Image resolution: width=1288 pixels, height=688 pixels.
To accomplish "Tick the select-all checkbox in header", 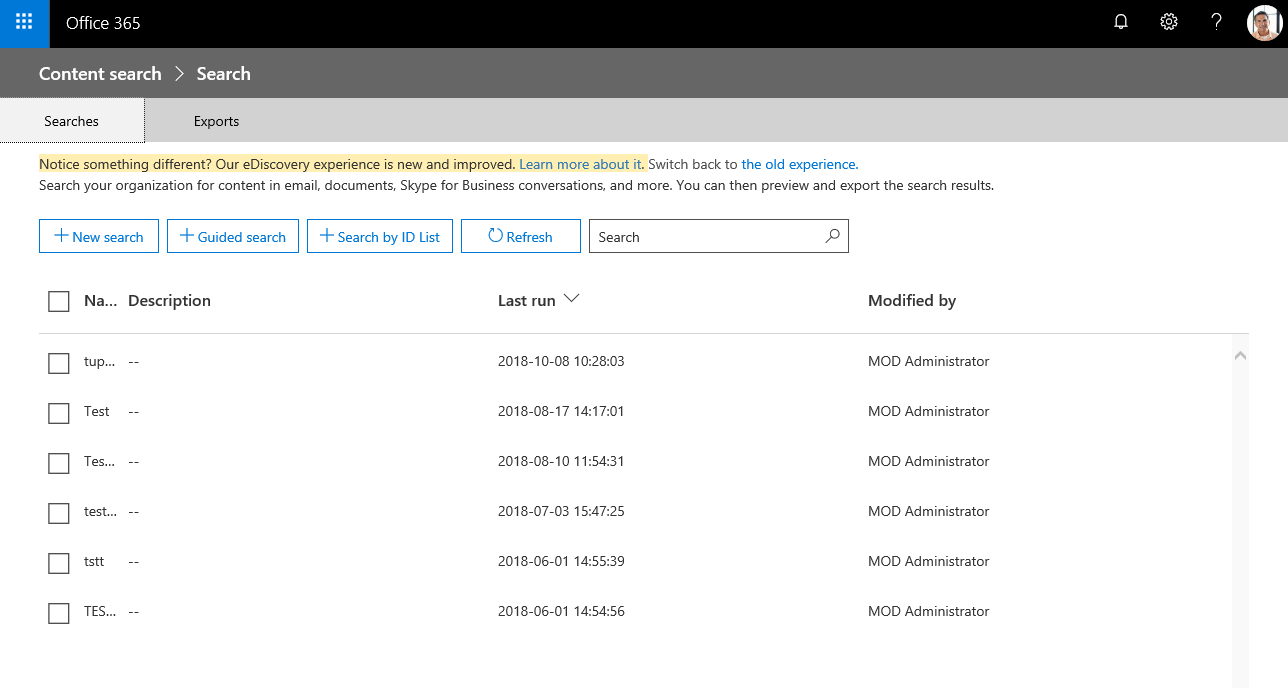I will click(59, 301).
